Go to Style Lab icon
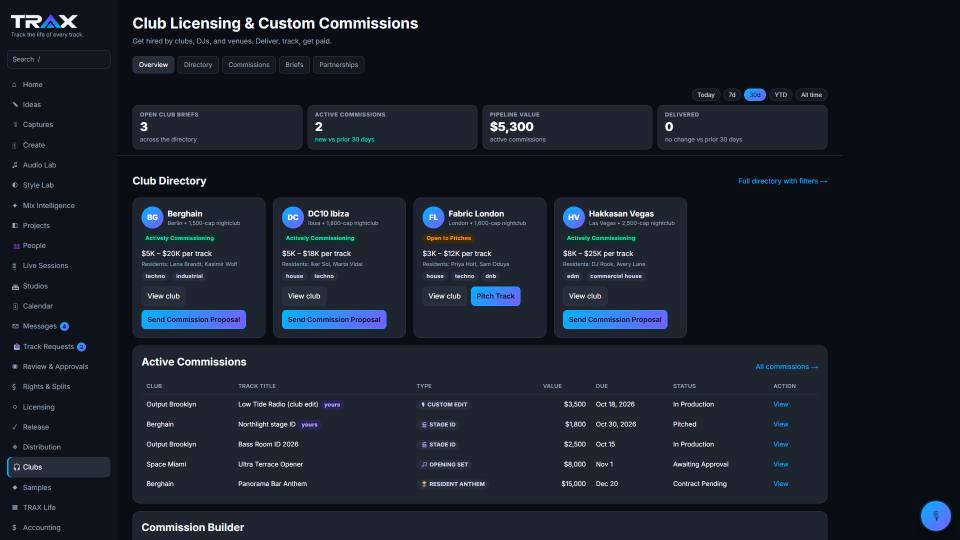960x540 pixels. (x=15, y=185)
